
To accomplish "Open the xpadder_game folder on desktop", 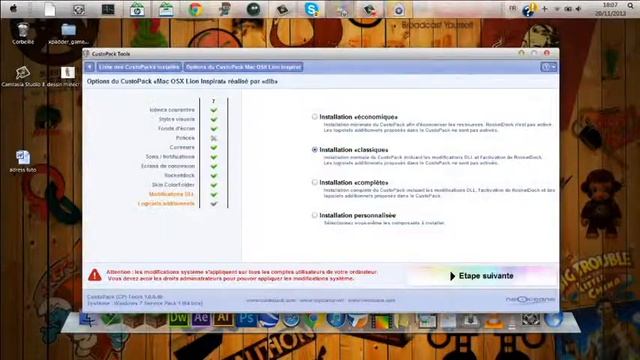I will coord(68,33).
